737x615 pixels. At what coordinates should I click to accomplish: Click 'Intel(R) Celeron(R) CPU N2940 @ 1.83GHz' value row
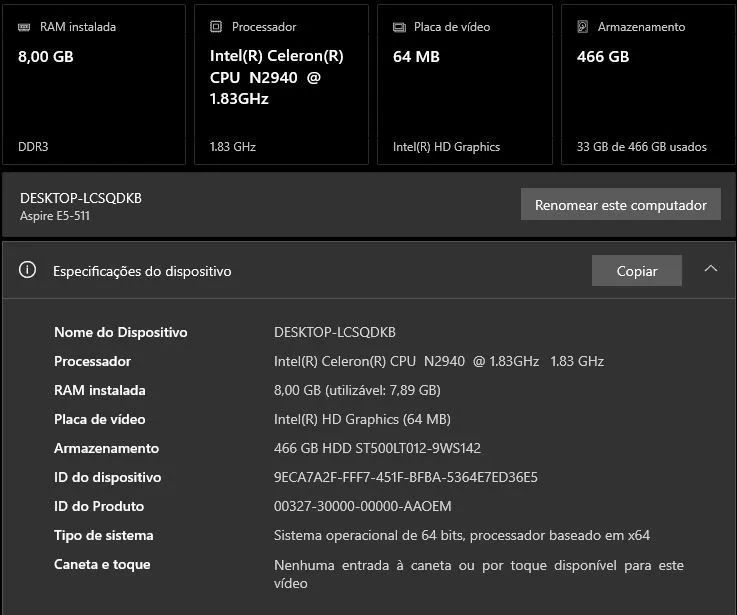pyautogui.click(x=439, y=361)
